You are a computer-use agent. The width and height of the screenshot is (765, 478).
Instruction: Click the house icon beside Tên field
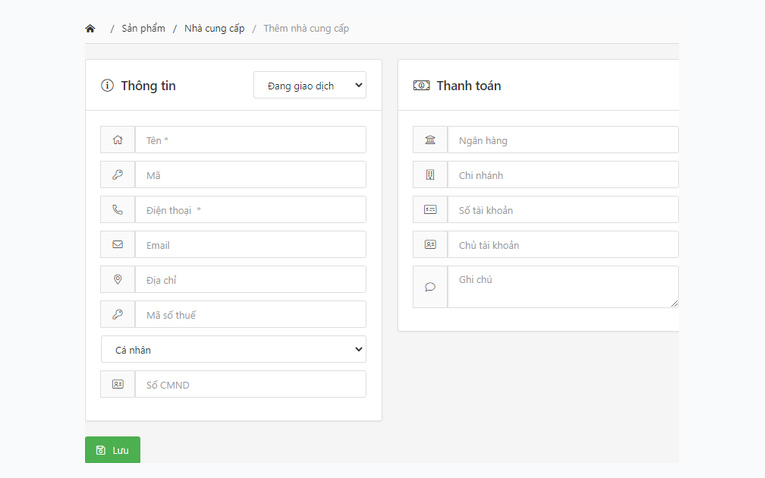[x=118, y=140]
